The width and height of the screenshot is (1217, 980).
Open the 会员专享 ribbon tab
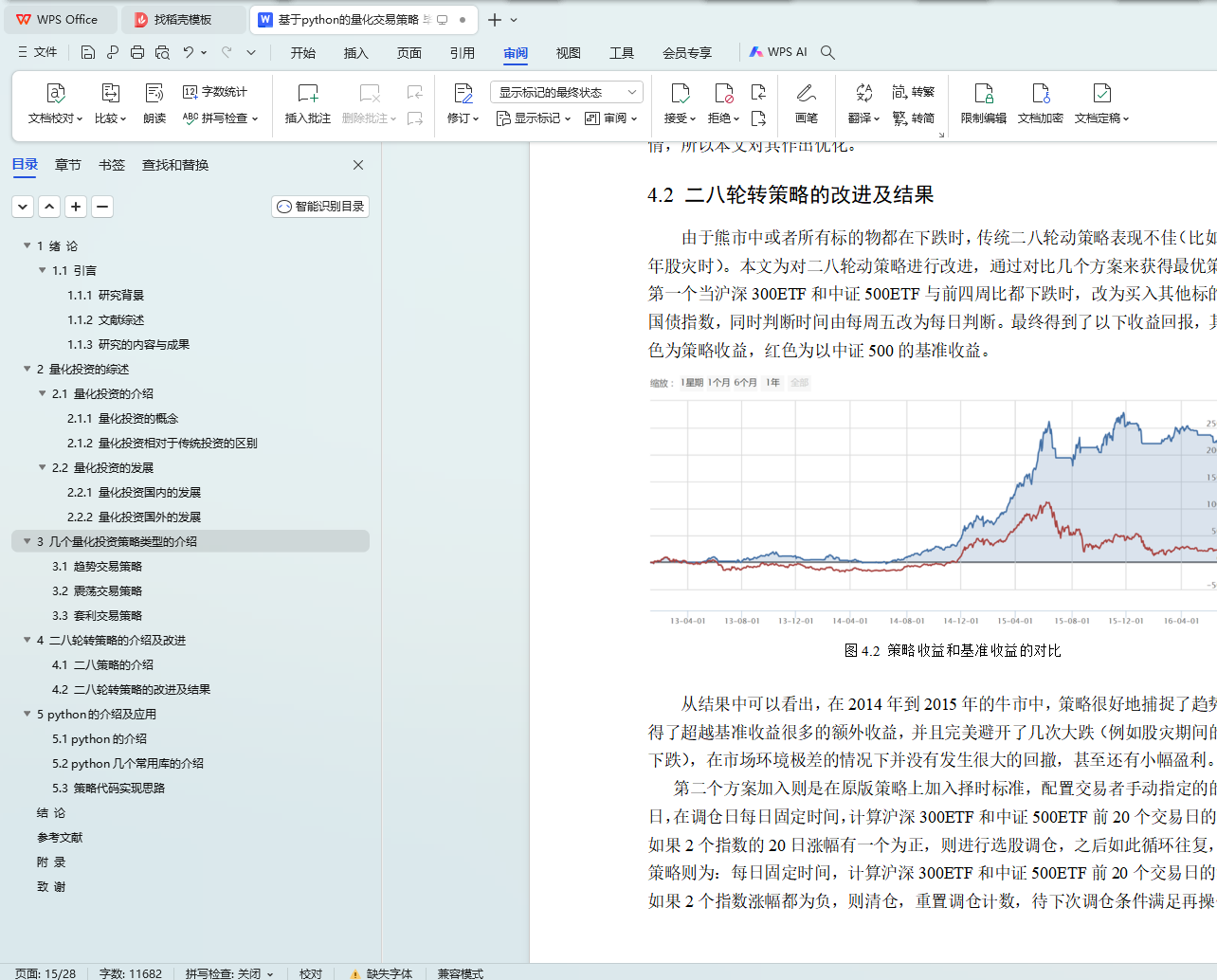687,53
